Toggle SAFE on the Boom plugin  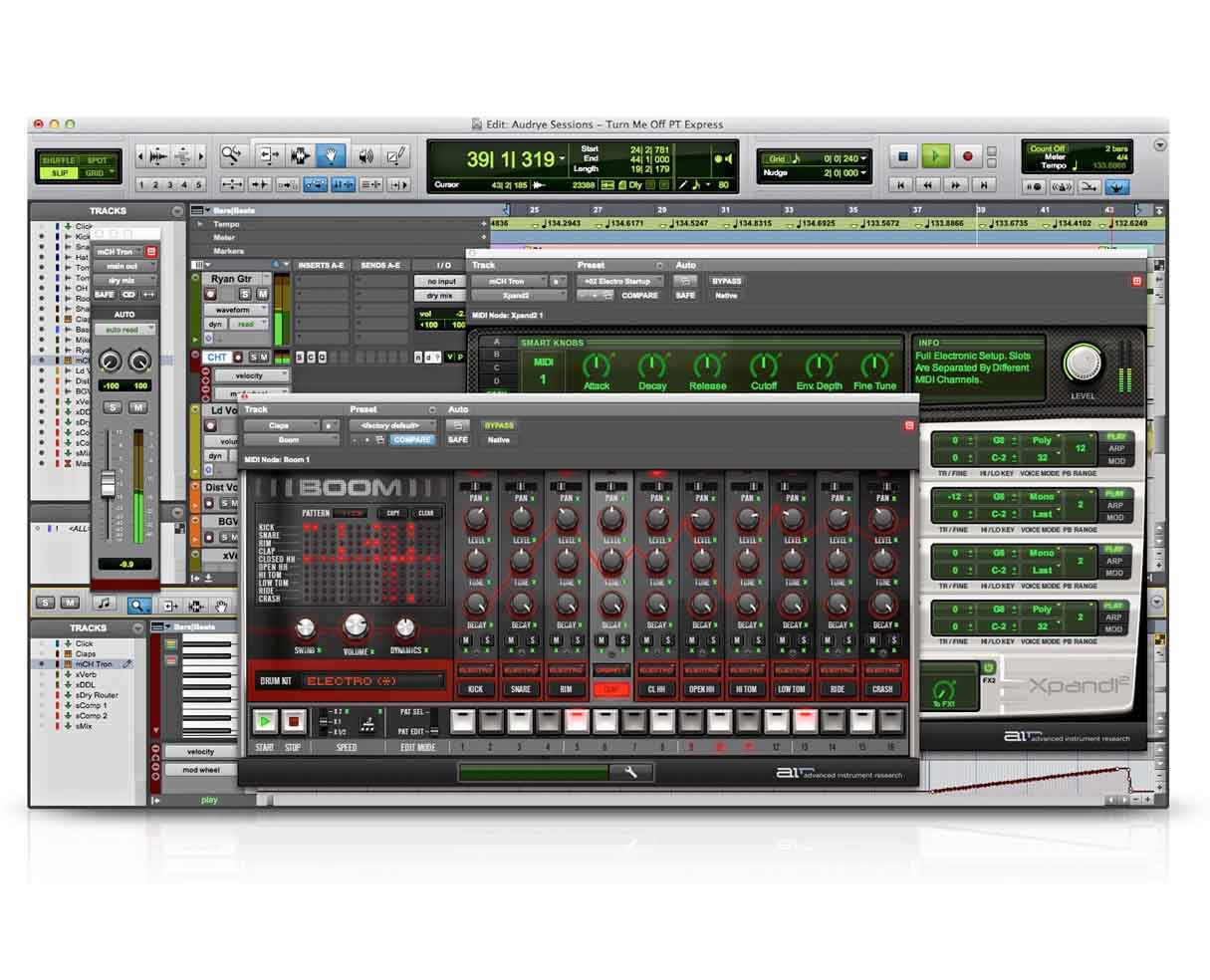point(457,439)
